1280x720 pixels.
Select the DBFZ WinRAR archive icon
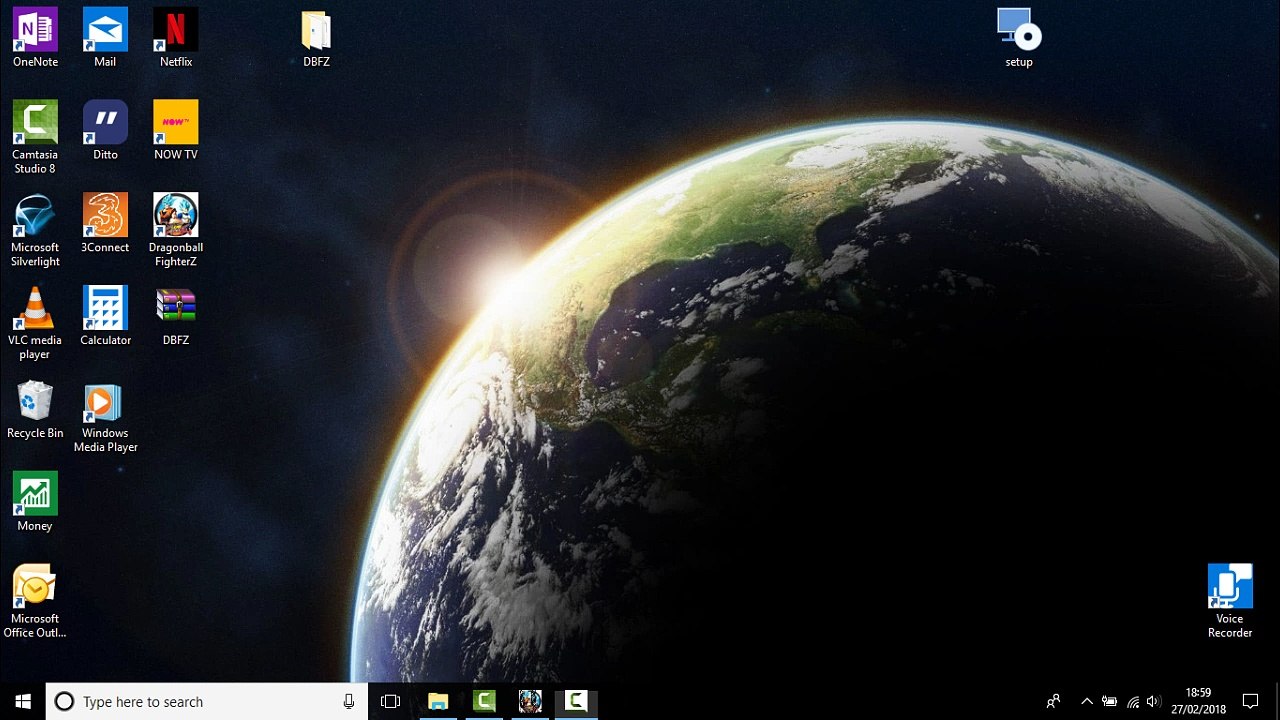(176, 317)
